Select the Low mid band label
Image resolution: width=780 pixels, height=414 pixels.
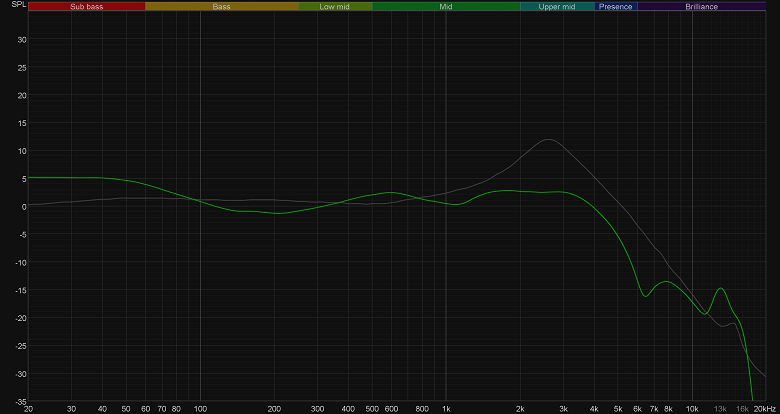tap(335, 6)
